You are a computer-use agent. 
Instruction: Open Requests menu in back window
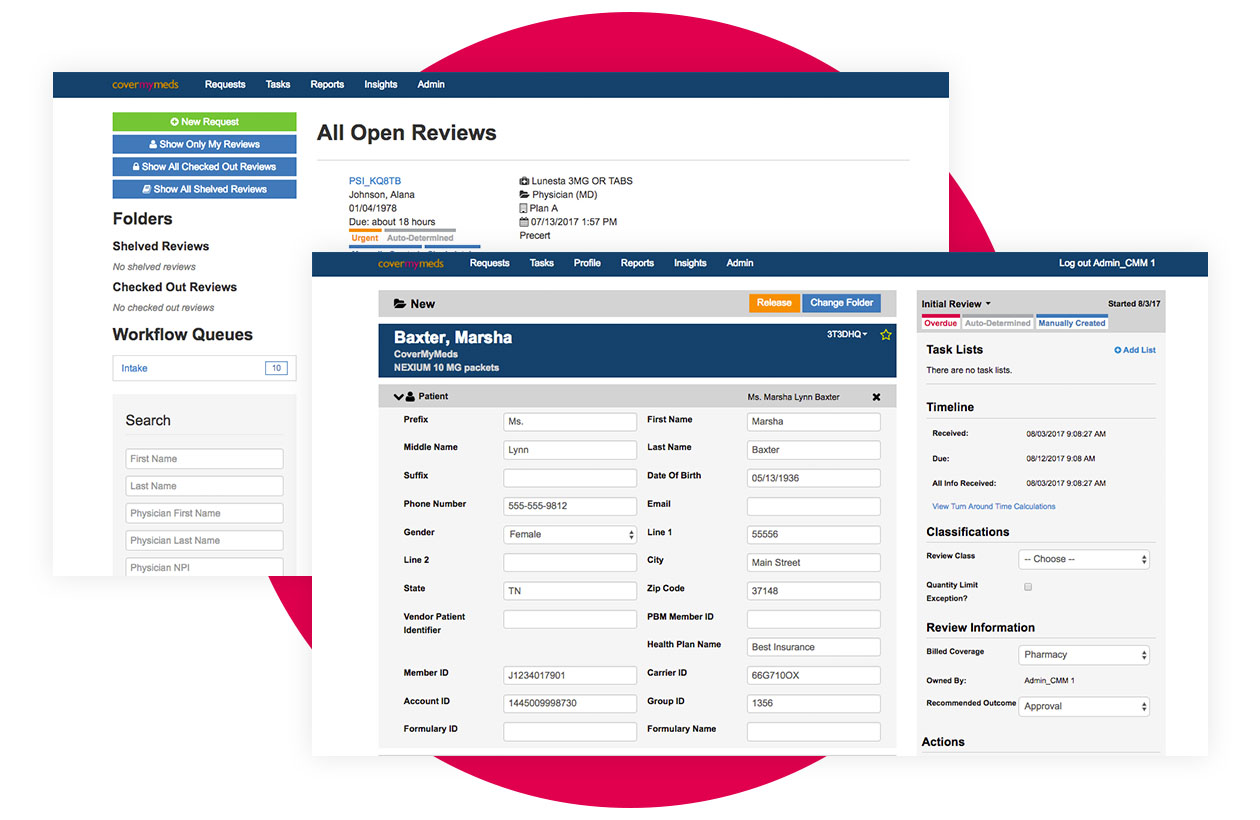(x=225, y=85)
